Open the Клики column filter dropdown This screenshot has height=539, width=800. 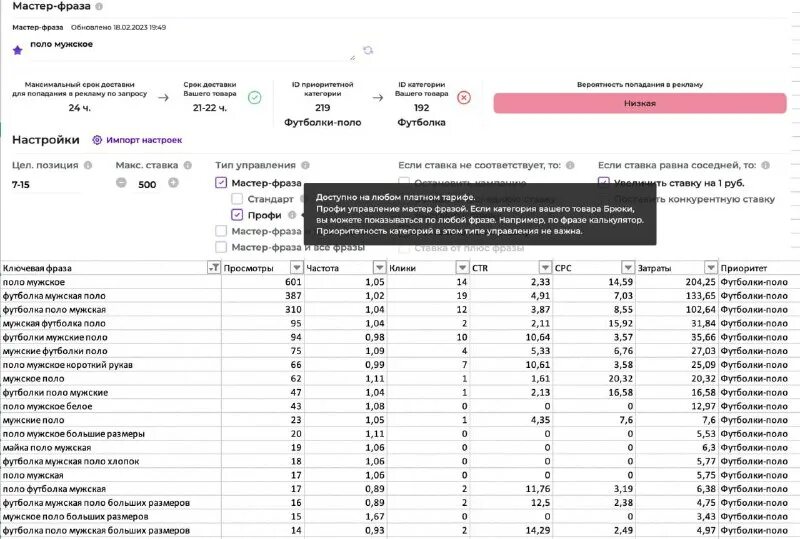(x=462, y=267)
